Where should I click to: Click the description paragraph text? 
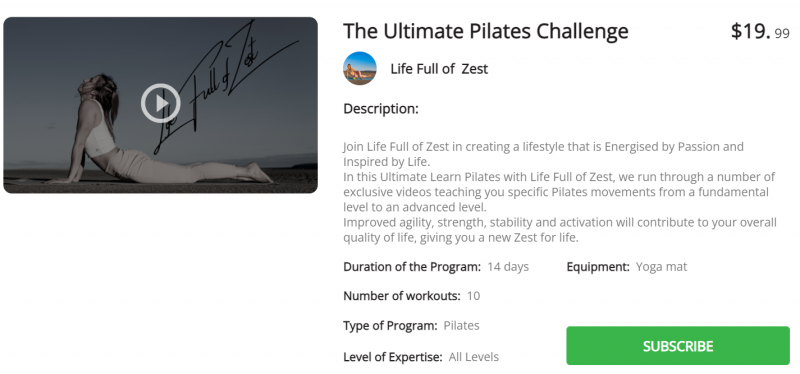[560, 192]
